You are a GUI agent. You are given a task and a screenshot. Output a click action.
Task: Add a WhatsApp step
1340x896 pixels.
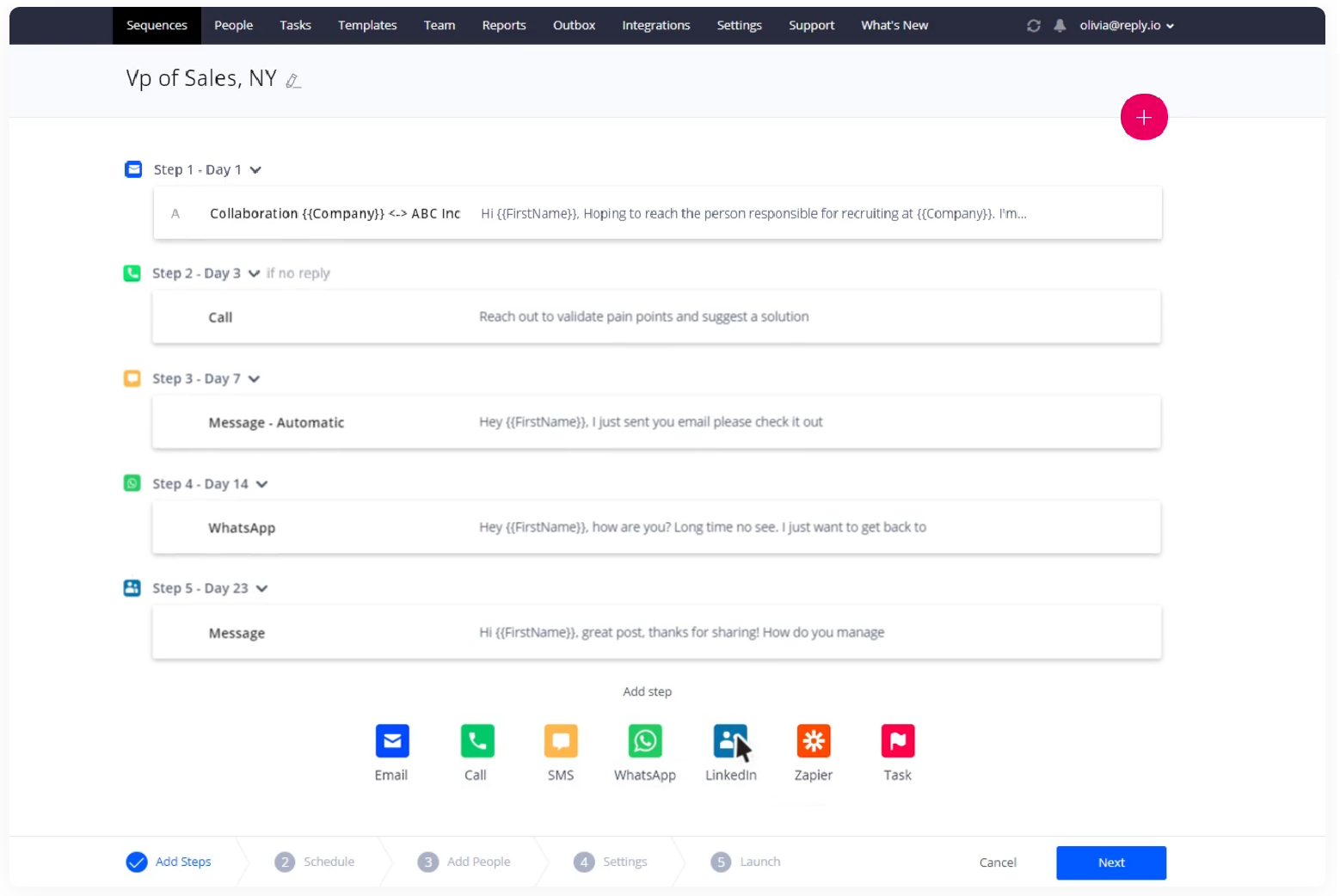point(644,741)
